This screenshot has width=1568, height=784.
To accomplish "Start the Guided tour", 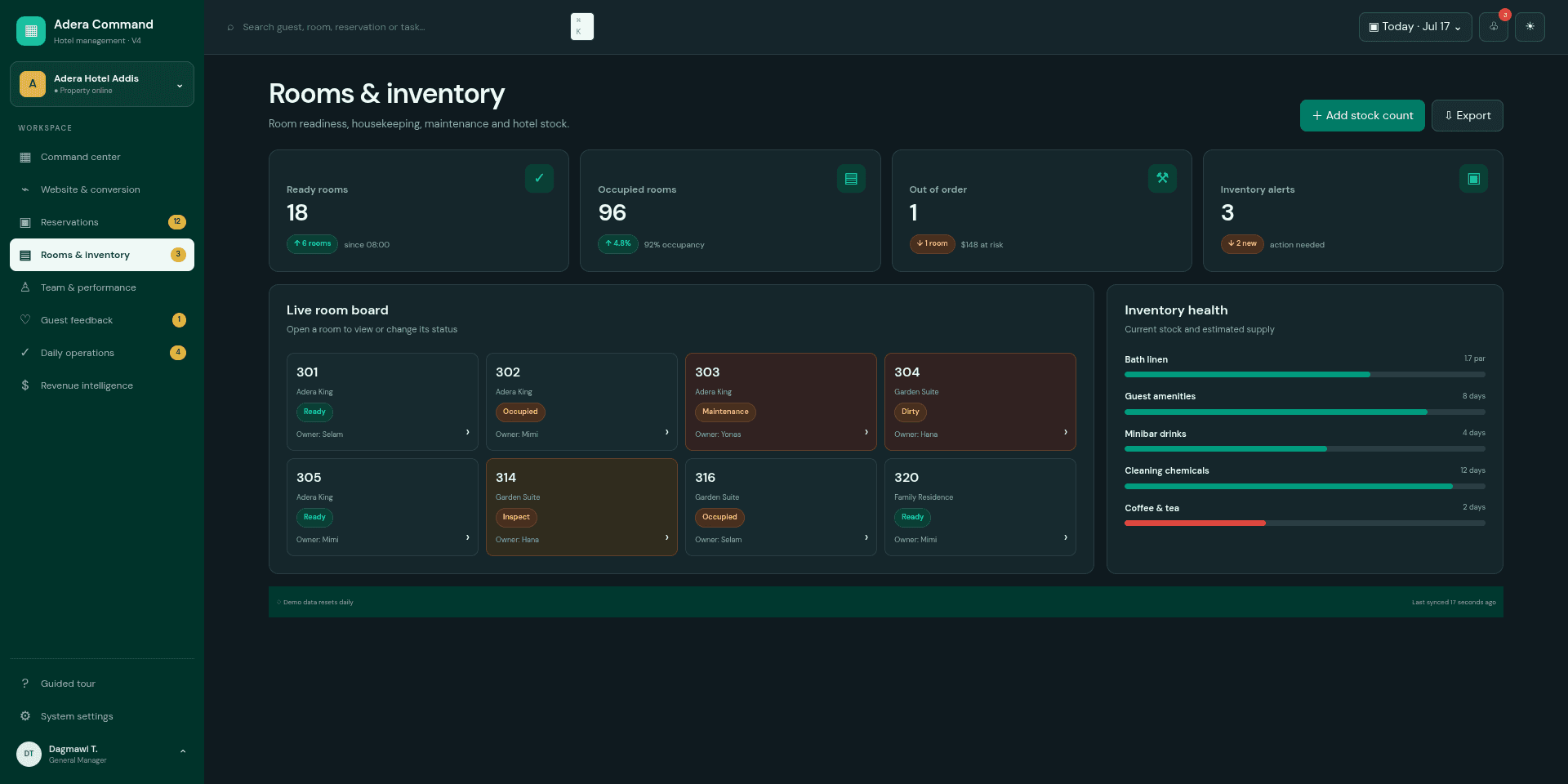I will pyautogui.click(x=102, y=684).
